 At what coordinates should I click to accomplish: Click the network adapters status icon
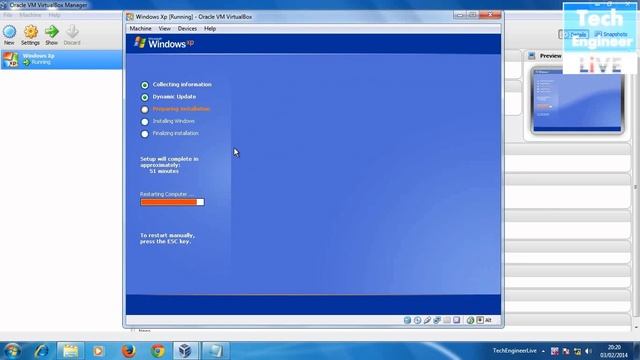pos(437,320)
